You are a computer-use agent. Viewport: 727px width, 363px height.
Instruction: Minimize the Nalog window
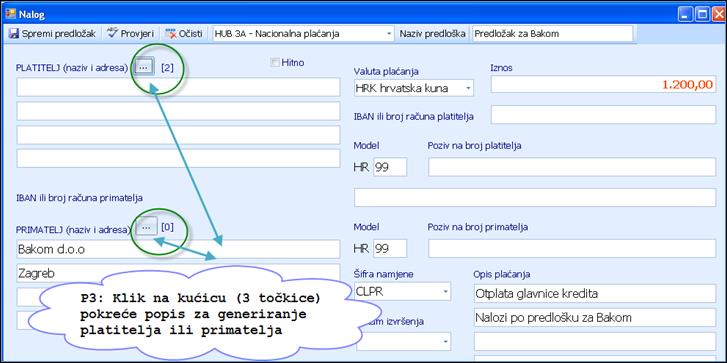click(687, 15)
